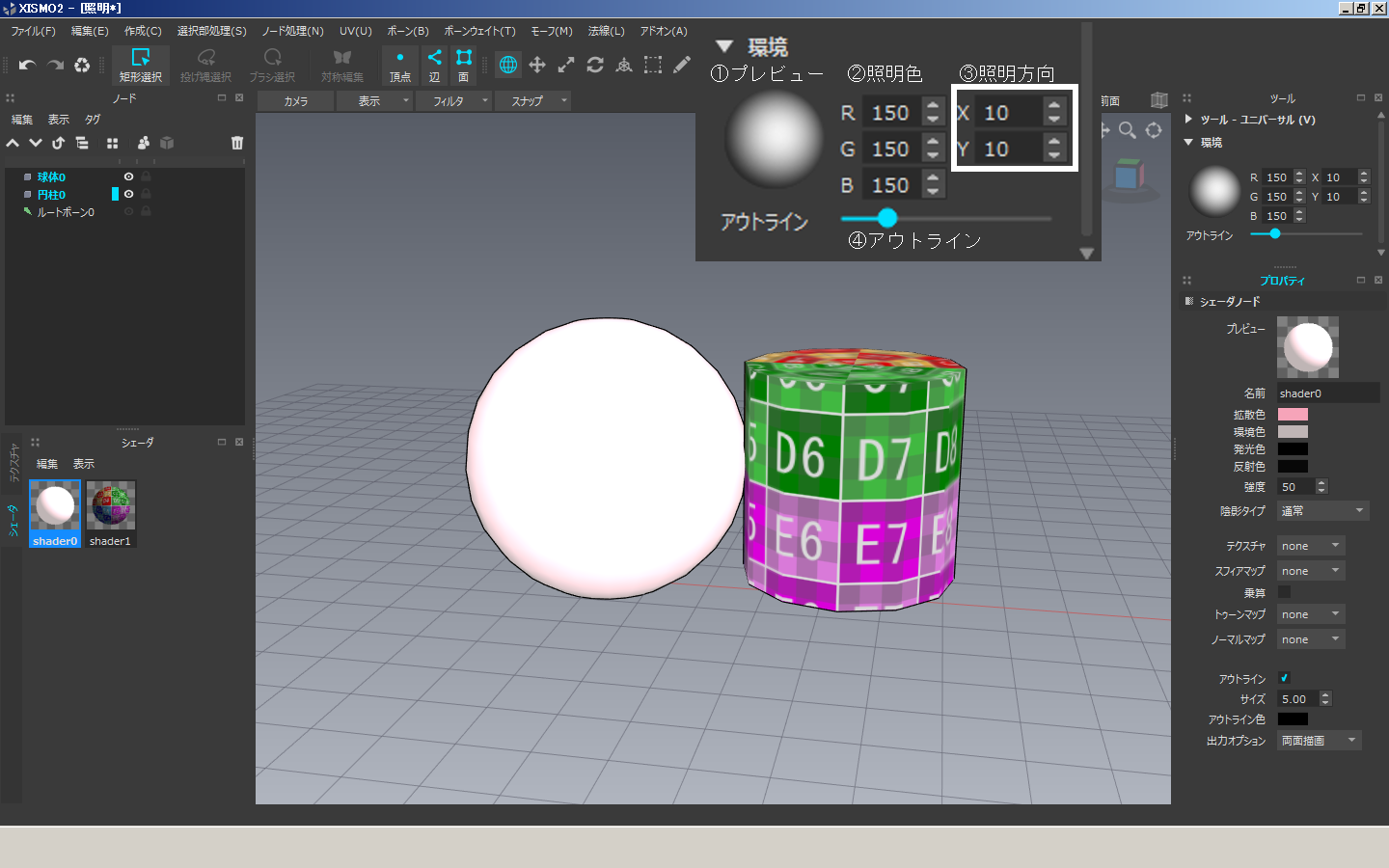Switch to the テクスチャ vertical tab
This screenshot has height=868, width=1389.
pyautogui.click(x=14, y=462)
